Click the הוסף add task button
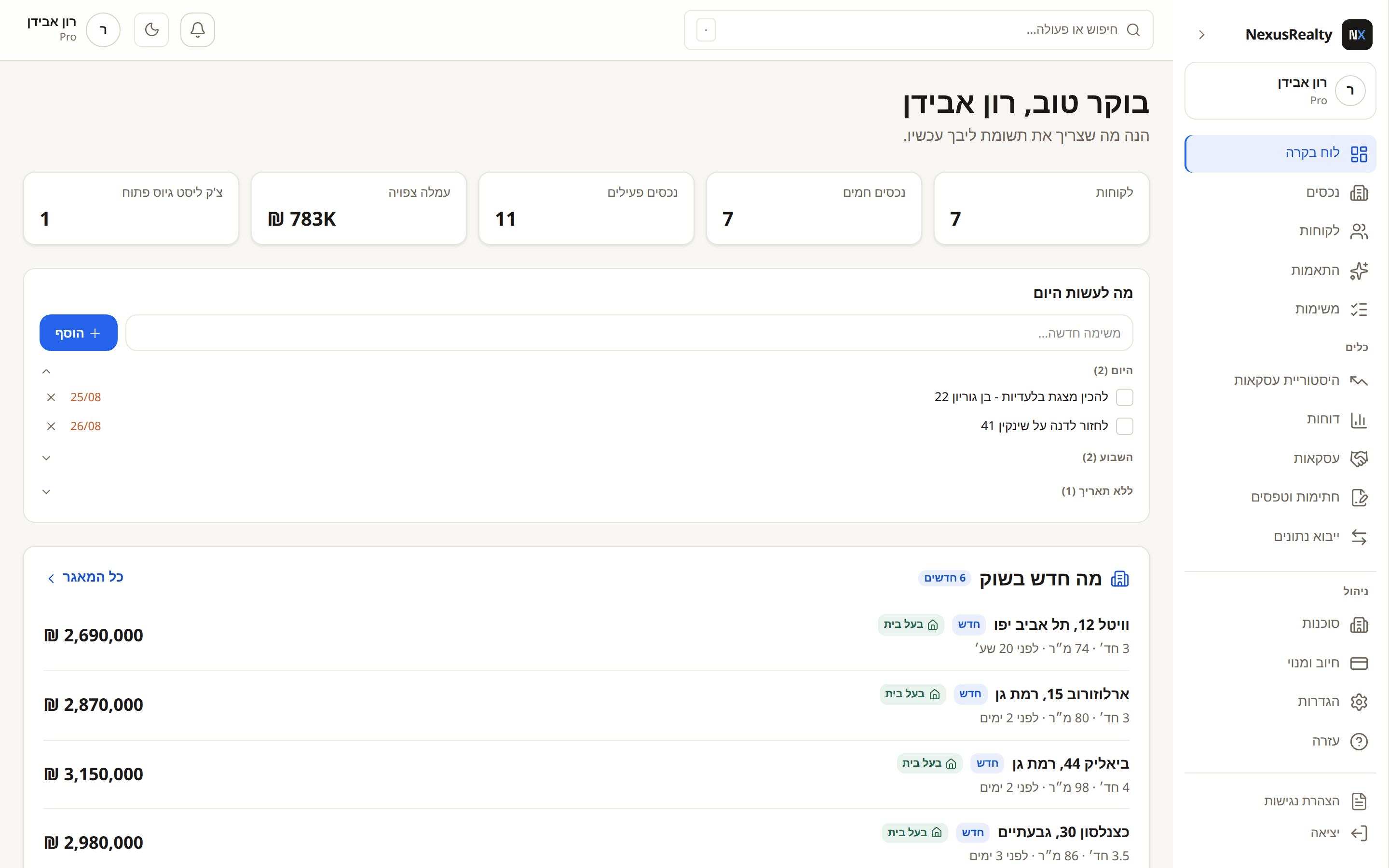Image resolution: width=1389 pixels, height=868 pixels. (x=79, y=333)
